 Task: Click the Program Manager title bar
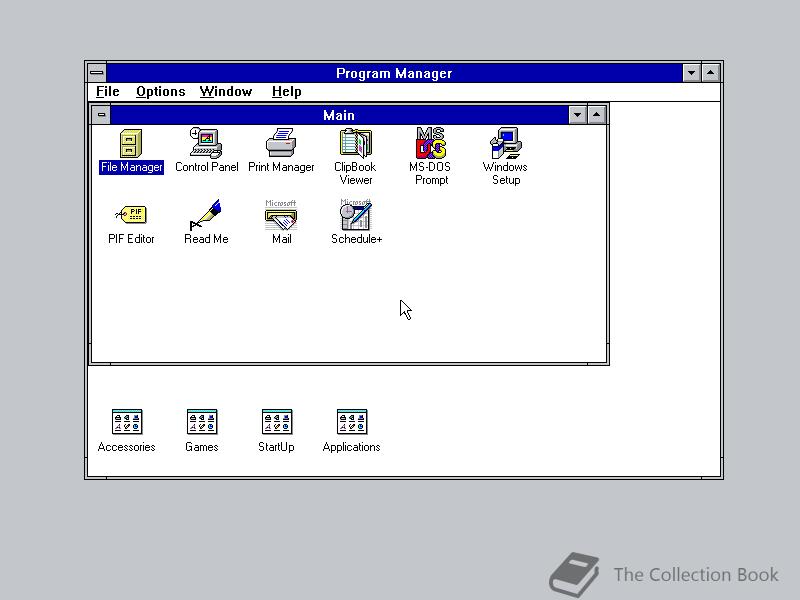394,73
